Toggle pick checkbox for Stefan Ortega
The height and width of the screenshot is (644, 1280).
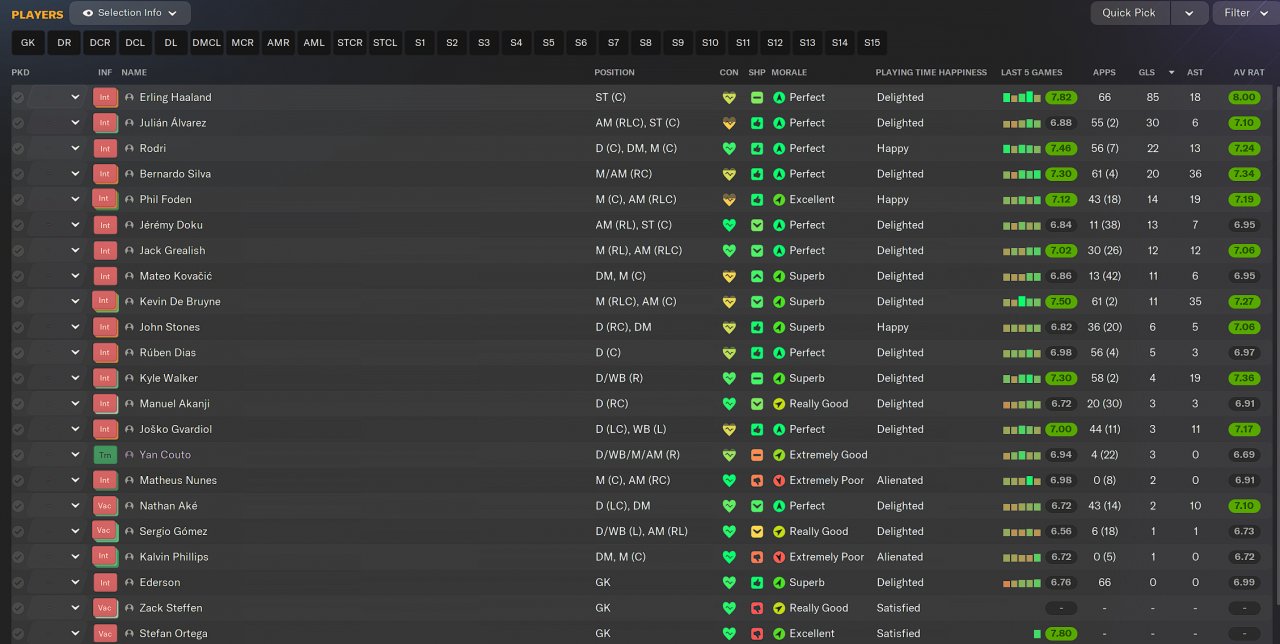point(18,634)
